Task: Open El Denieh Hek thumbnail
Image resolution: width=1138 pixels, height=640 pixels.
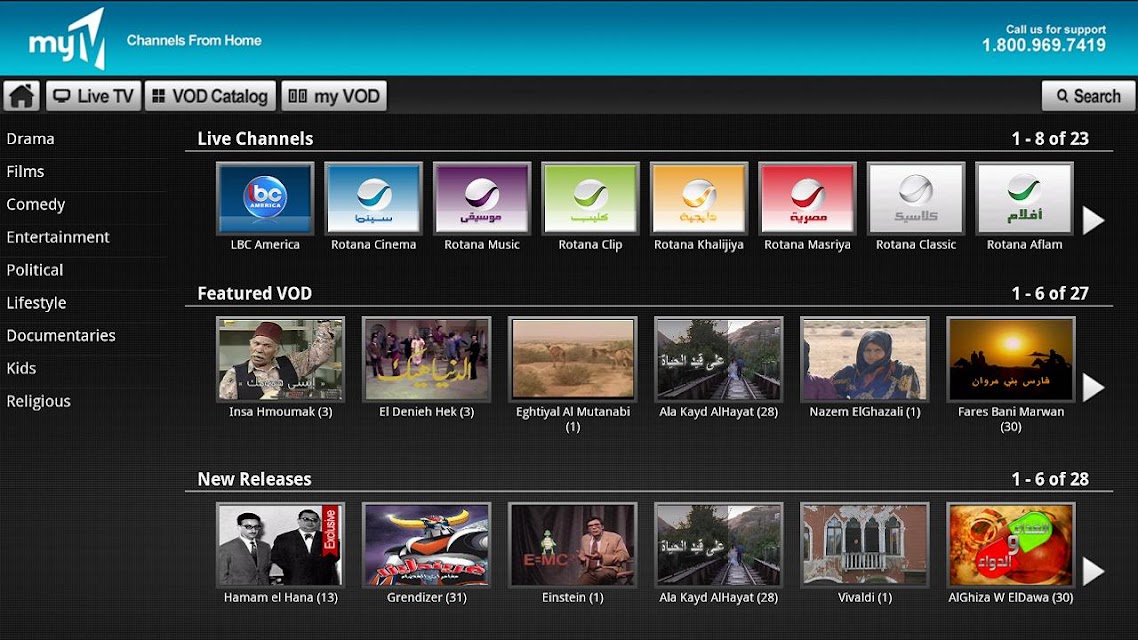Action: point(427,359)
